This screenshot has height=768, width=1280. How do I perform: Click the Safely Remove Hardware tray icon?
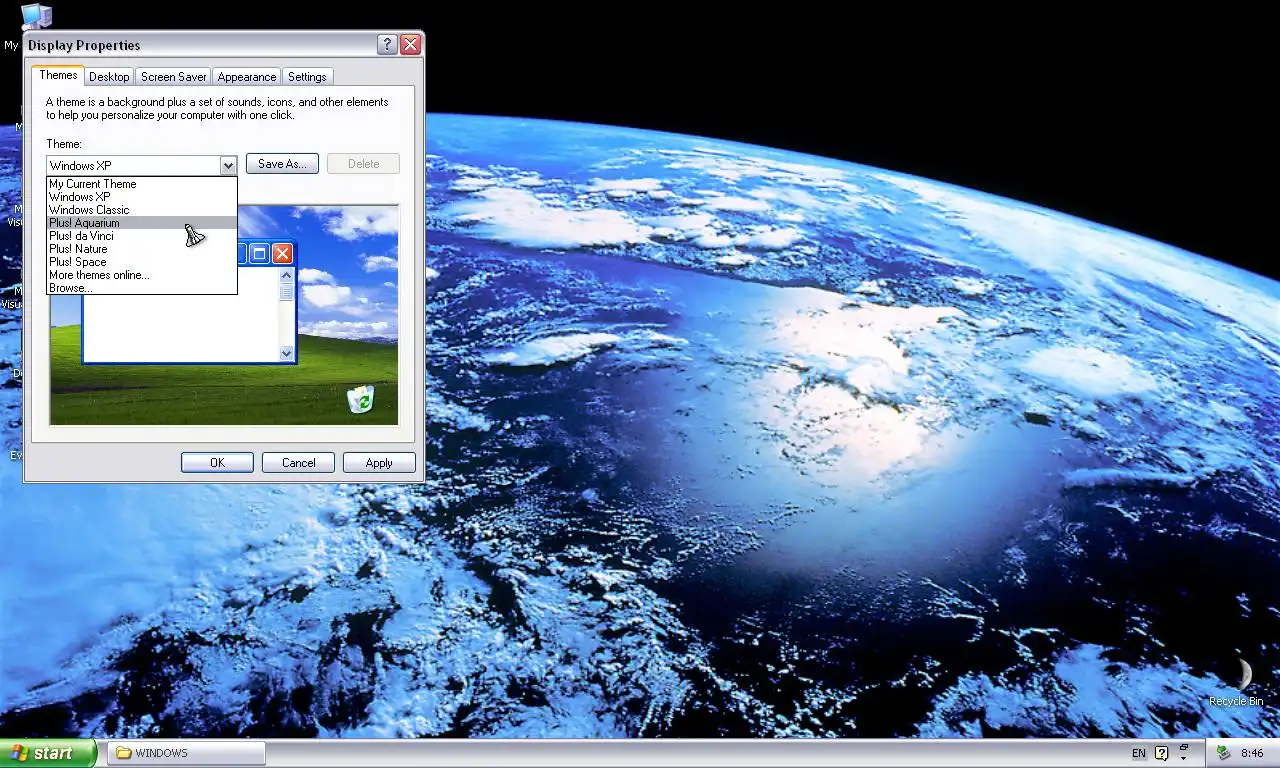tap(1223, 753)
